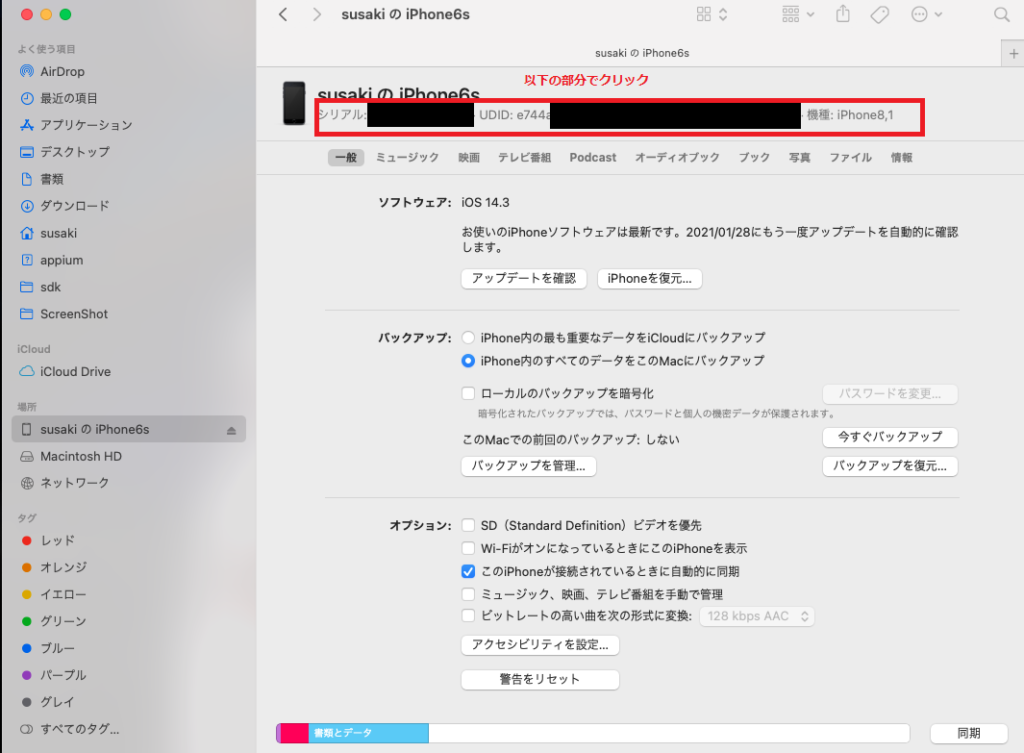Click 警告をリセット button

click(x=540, y=679)
